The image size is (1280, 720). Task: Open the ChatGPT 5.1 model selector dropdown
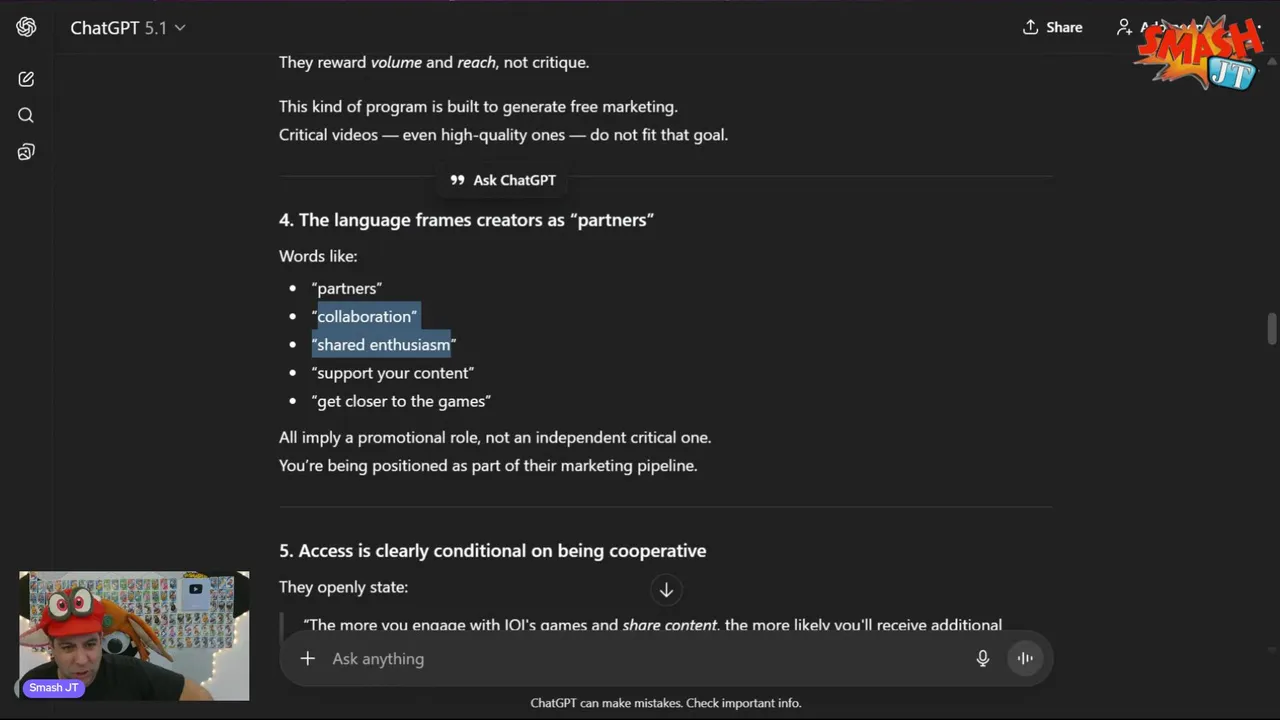point(127,28)
